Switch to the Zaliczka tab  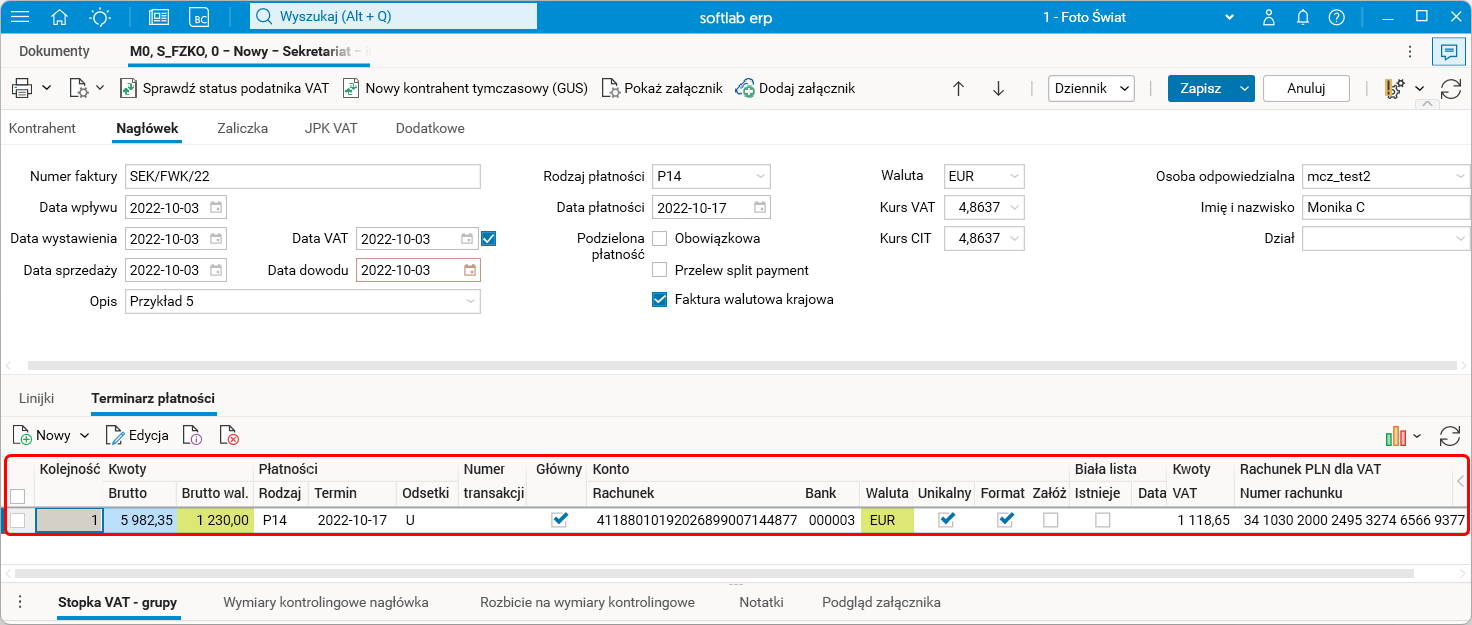[x=243, y=128]
